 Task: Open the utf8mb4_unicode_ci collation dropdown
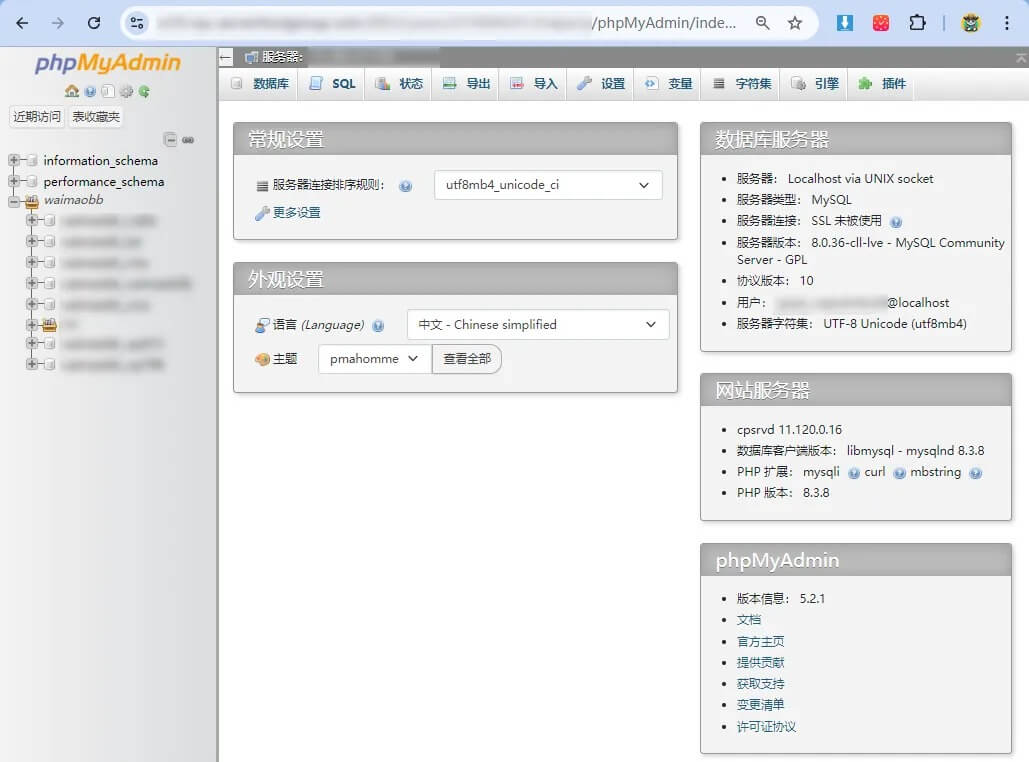548,184
